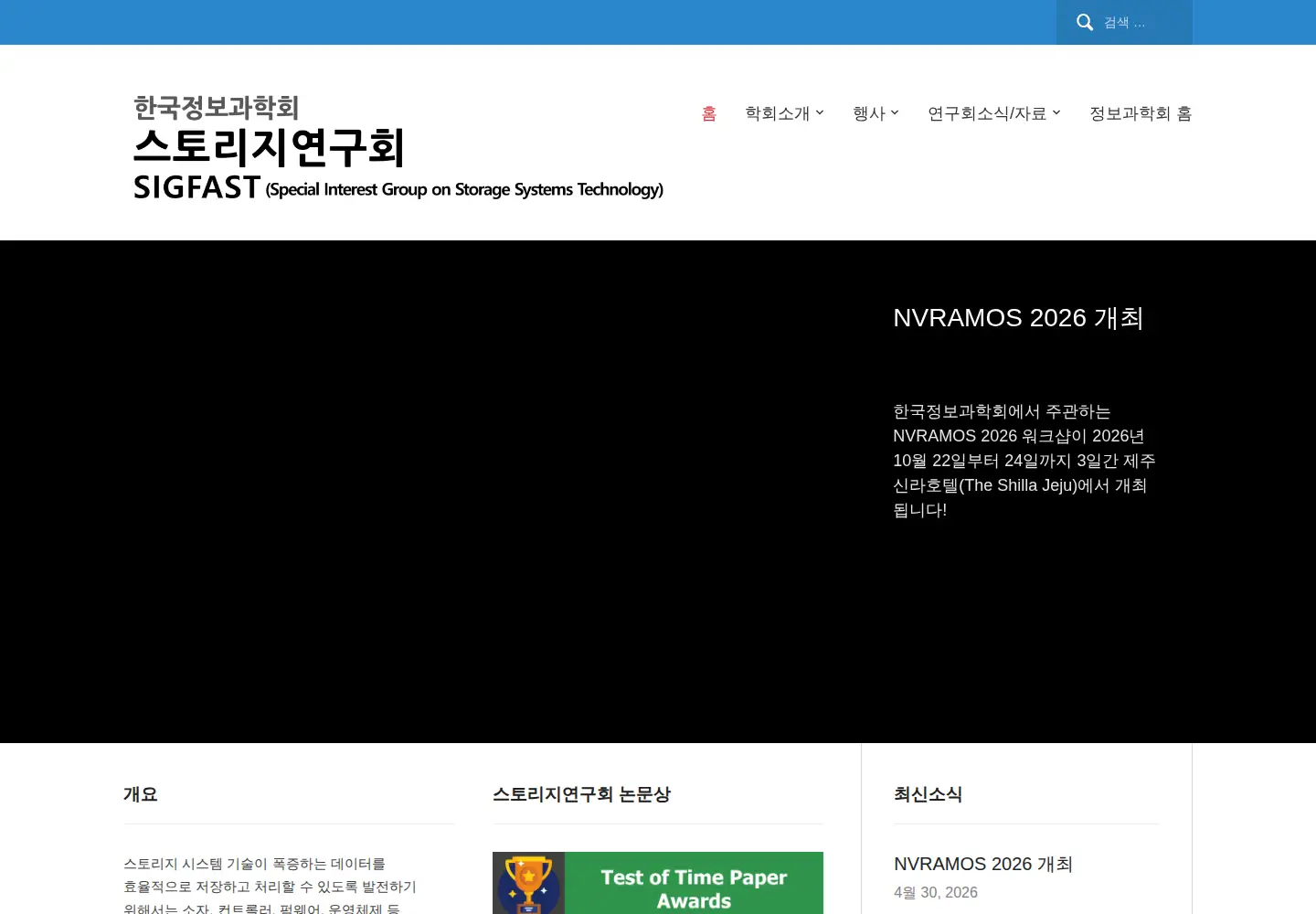The image size is (1316, 914).
Task: Open the NVRAMOS 2026 개최 banner headline
Action: coord(1018,317)
